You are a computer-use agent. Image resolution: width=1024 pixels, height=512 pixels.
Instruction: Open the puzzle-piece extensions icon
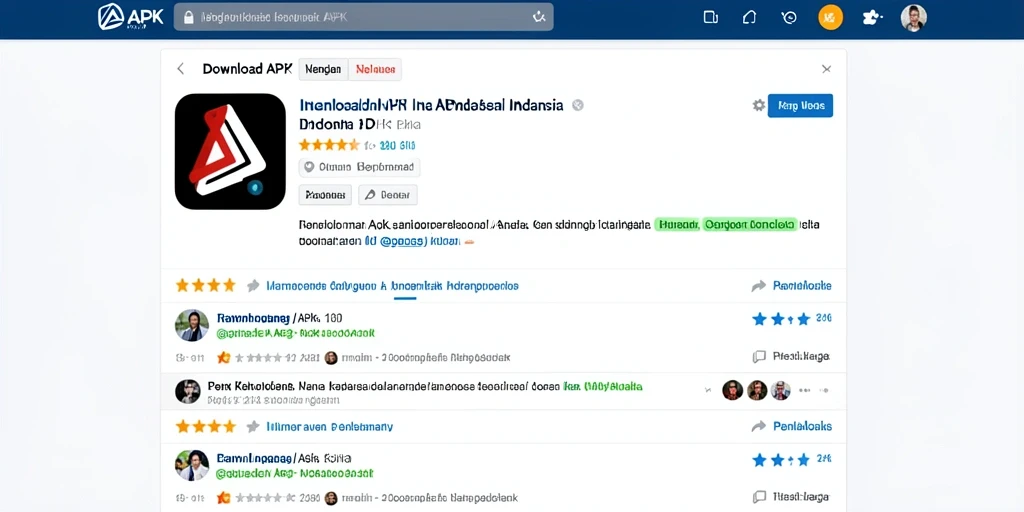872,18
